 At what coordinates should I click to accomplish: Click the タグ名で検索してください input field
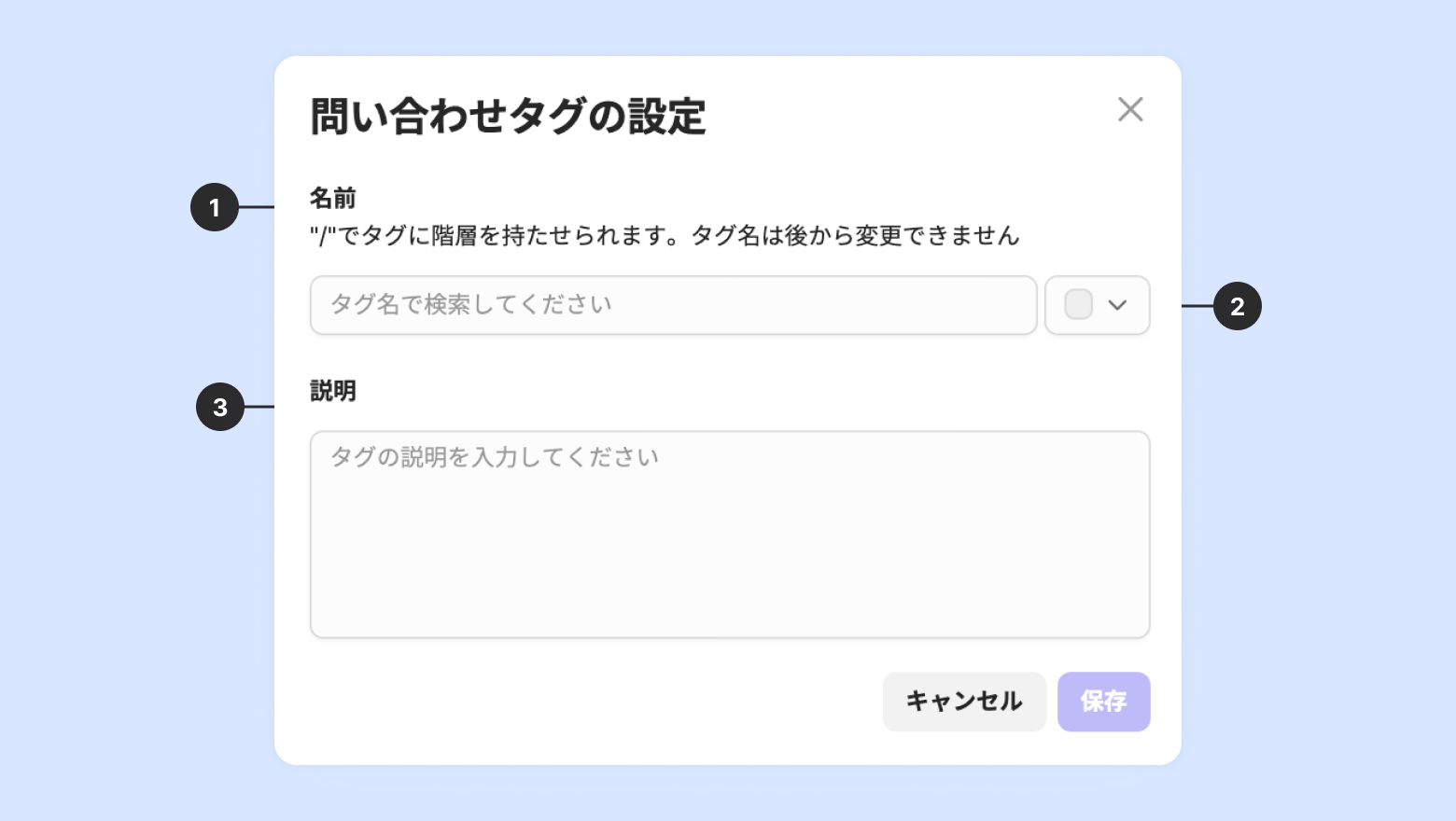[x=672, y=305]
